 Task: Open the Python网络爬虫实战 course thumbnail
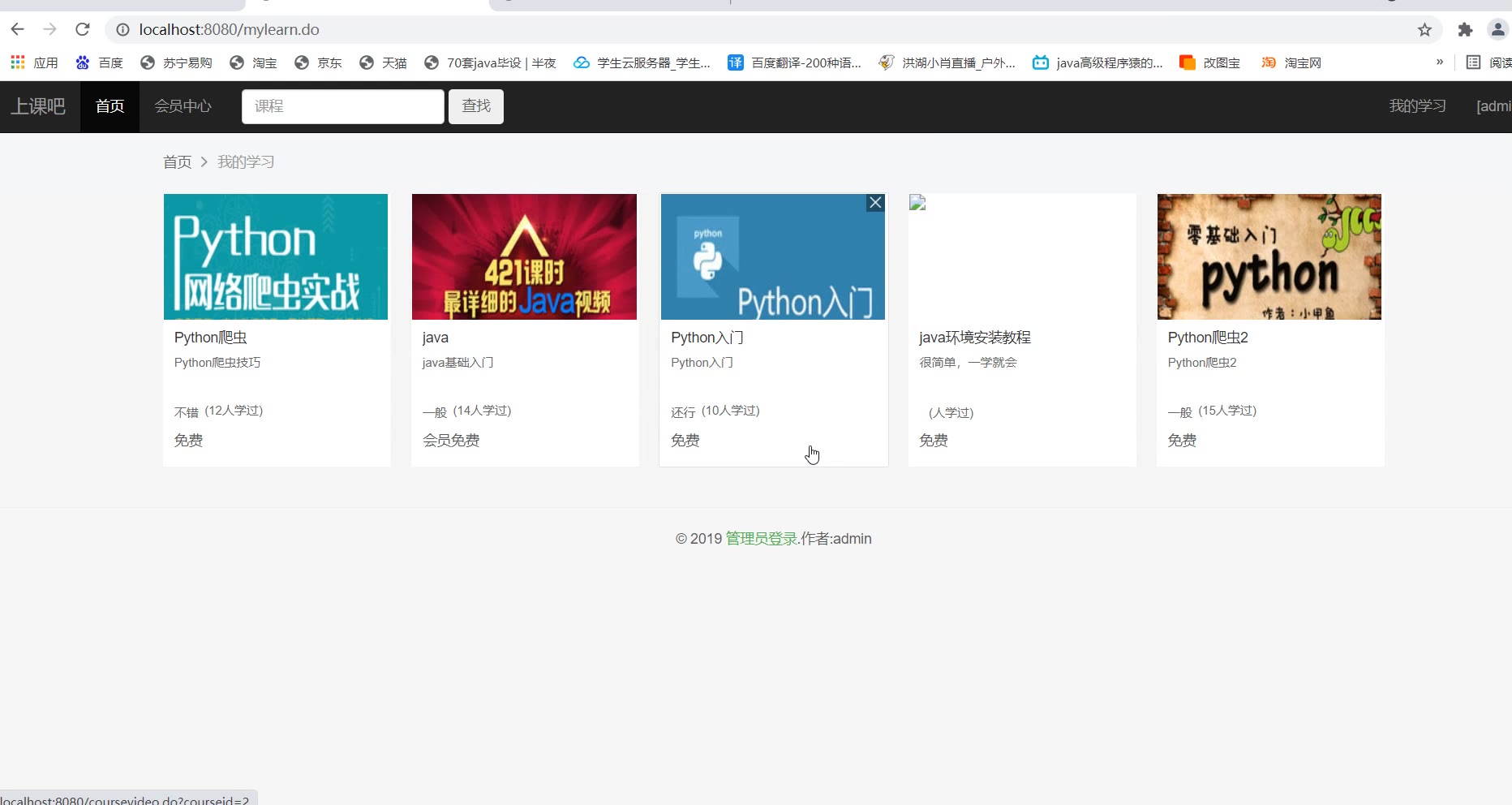point(276,256)
